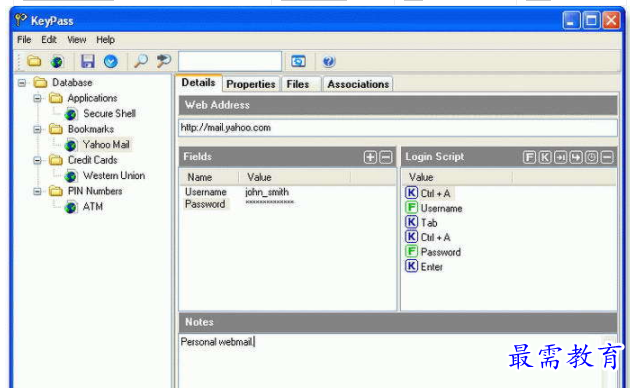Collapse the Credit Cards folder node
Viewport: 630px width, 388px height.
[37, 160]
